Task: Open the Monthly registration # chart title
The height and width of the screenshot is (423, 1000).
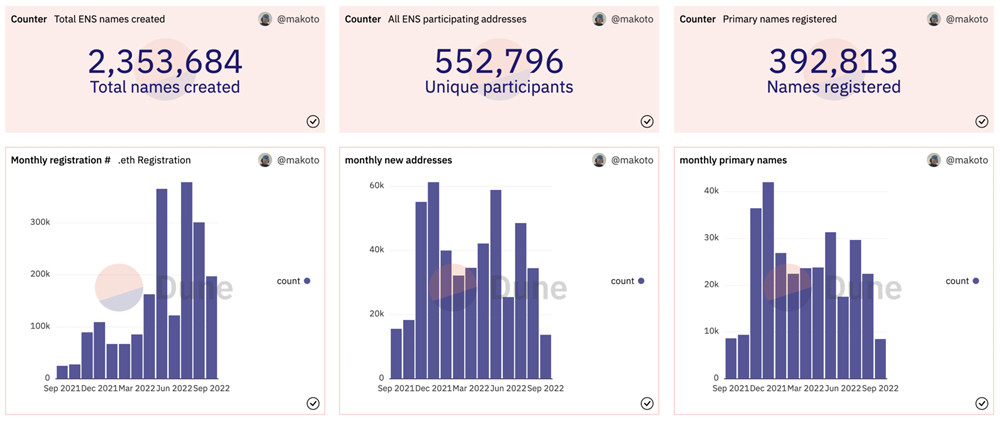Action: click(60, 160)
